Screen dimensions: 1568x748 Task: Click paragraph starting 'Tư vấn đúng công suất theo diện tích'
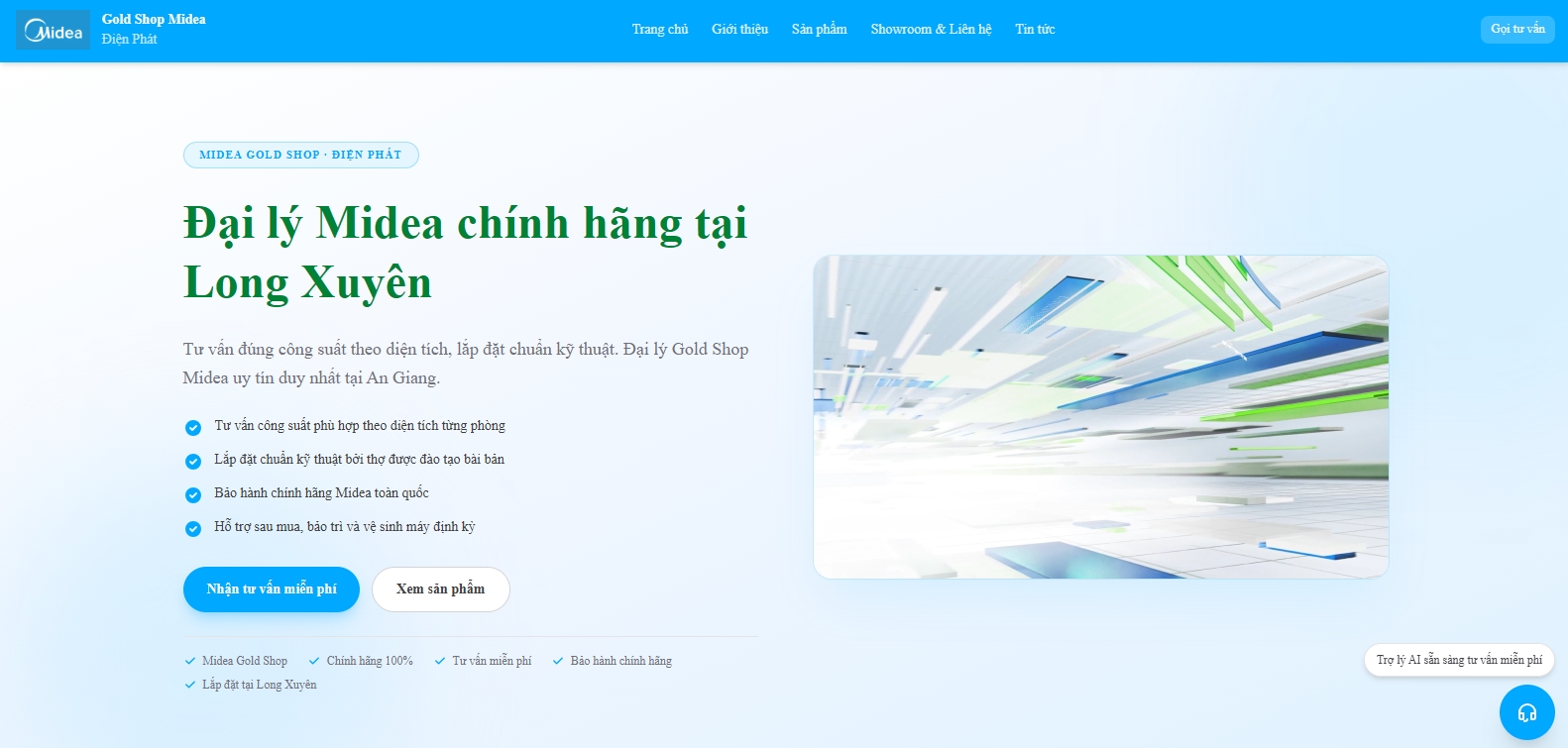click(x=466, y=364)
